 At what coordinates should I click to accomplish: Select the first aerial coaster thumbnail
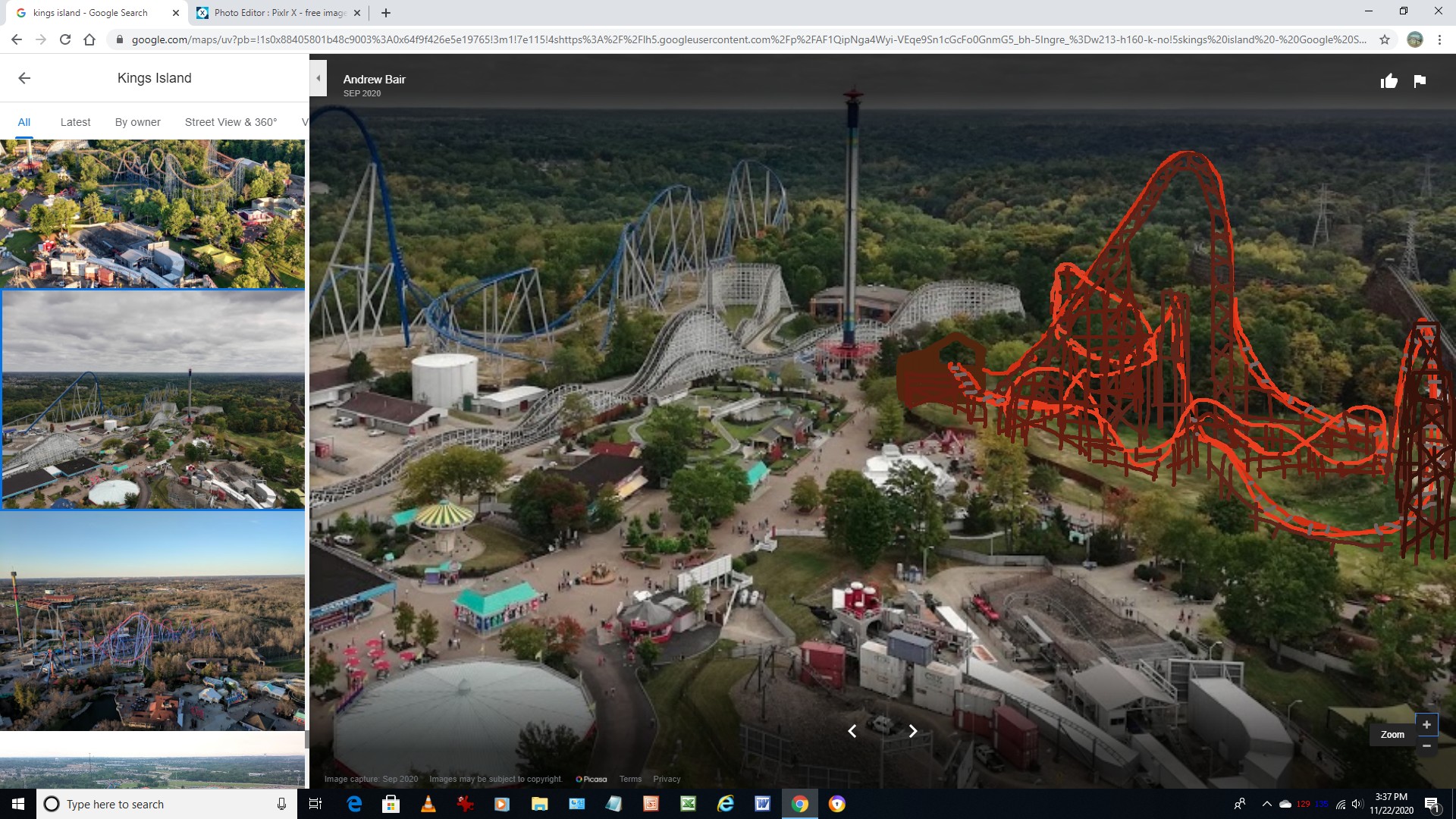click(152, 214)
